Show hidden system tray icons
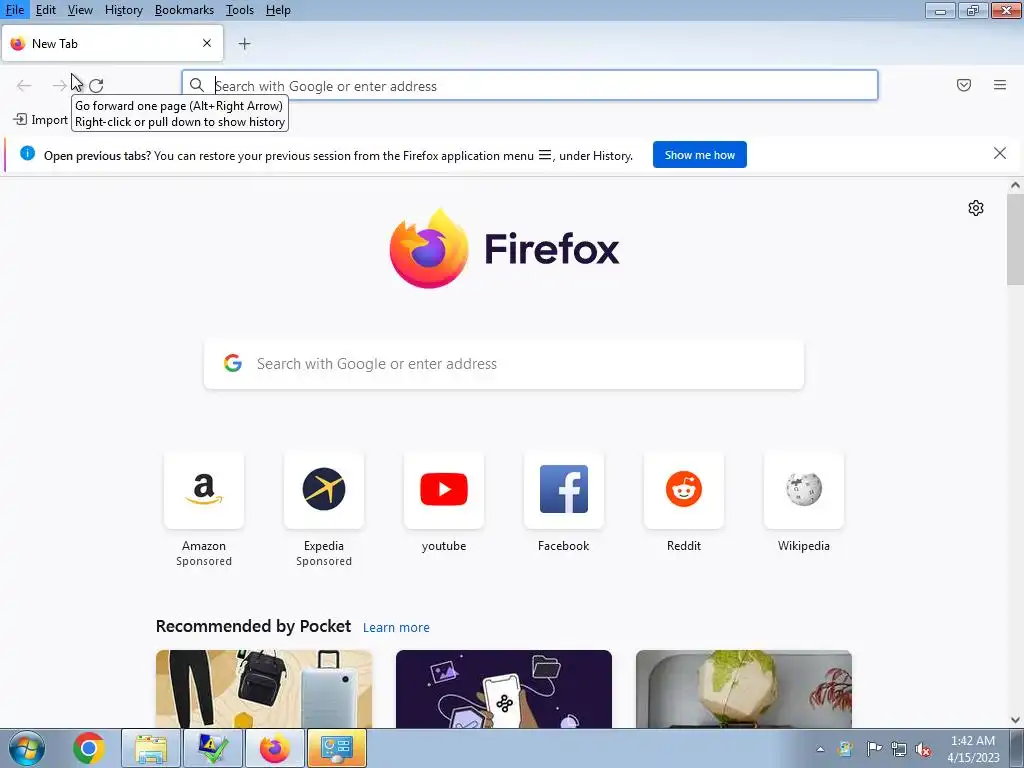Image resolution: width=1024 pixels, height=768 pixels. (820, 749)
